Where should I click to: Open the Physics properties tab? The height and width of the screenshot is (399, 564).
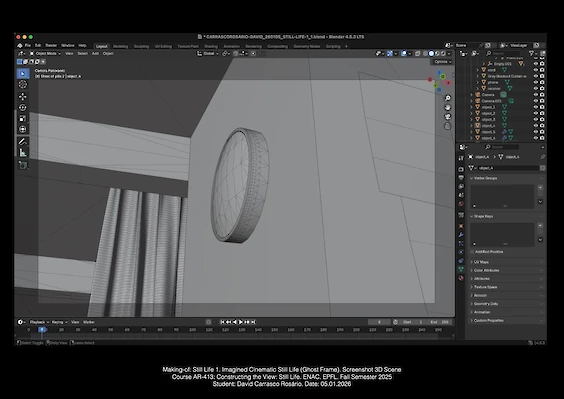point(461,252)
